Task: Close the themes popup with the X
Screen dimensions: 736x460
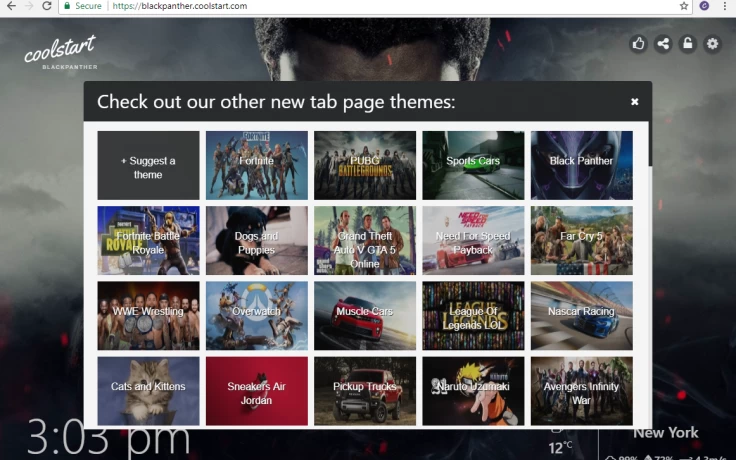Action: [x=635, y=101]
